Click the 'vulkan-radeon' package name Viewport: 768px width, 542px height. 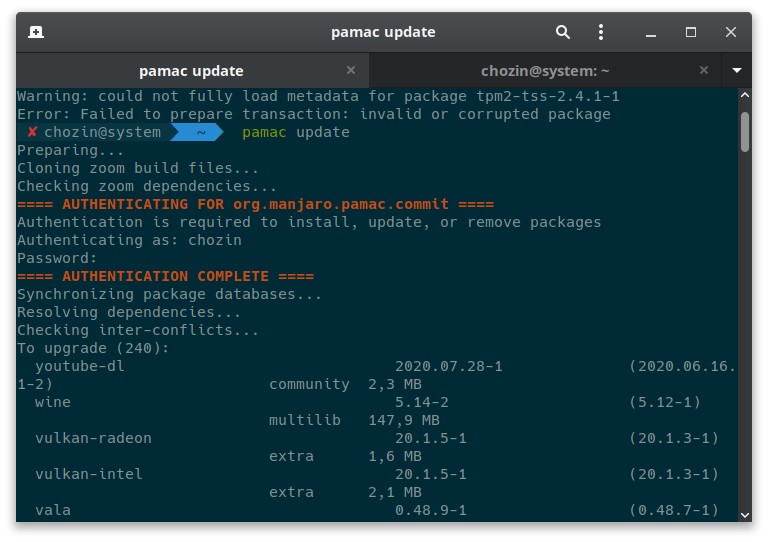coord(94,438)
